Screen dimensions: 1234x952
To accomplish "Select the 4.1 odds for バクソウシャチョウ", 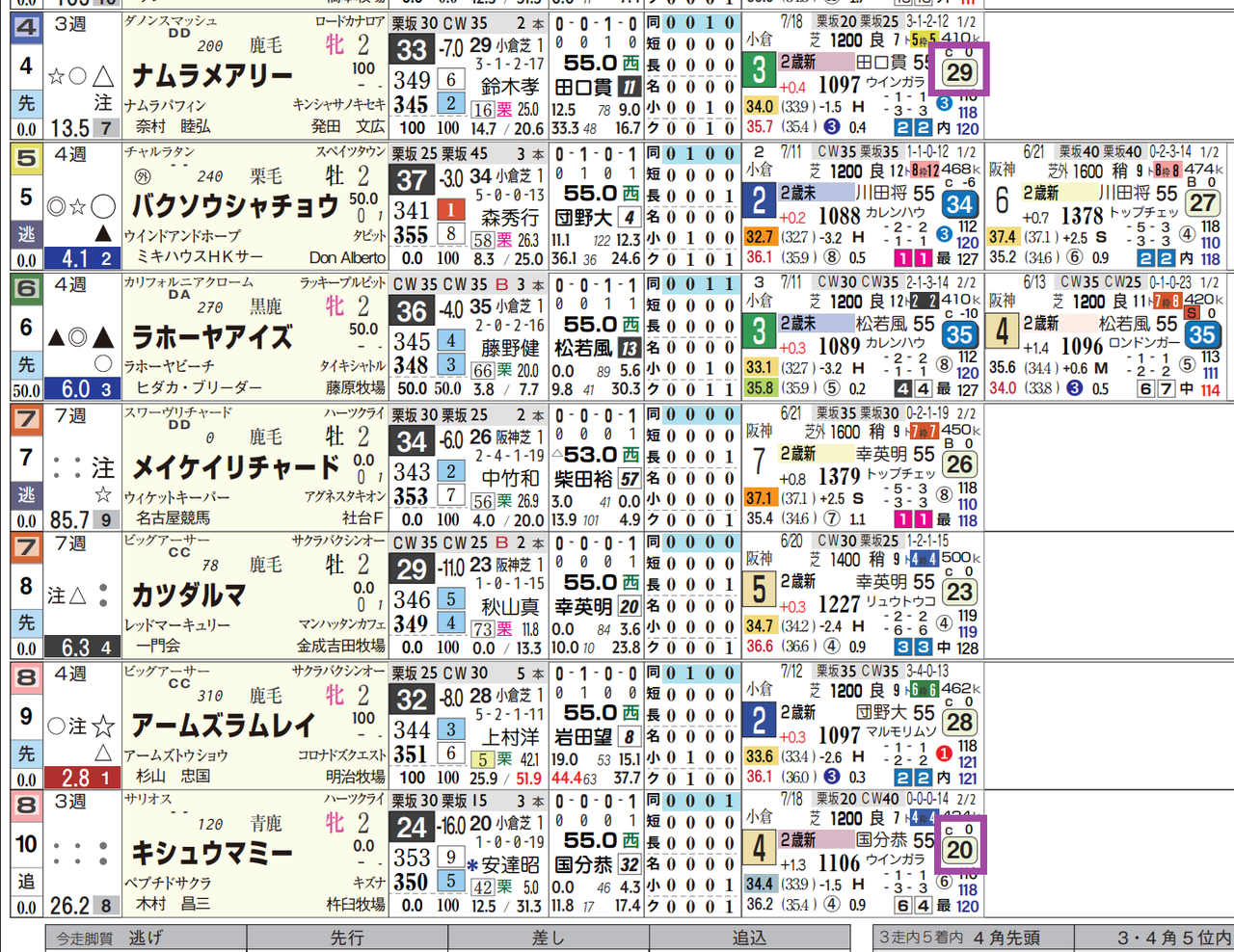I will click(x=75, y=258).
